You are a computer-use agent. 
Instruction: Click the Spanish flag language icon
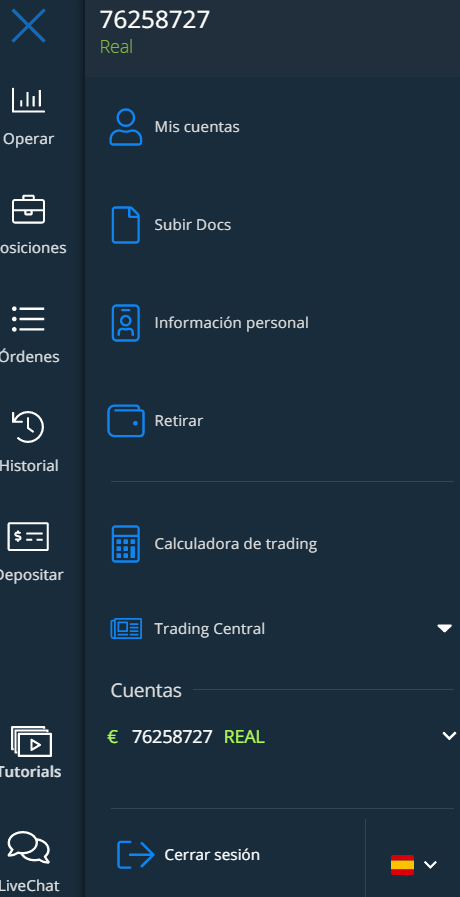(402, 864)
